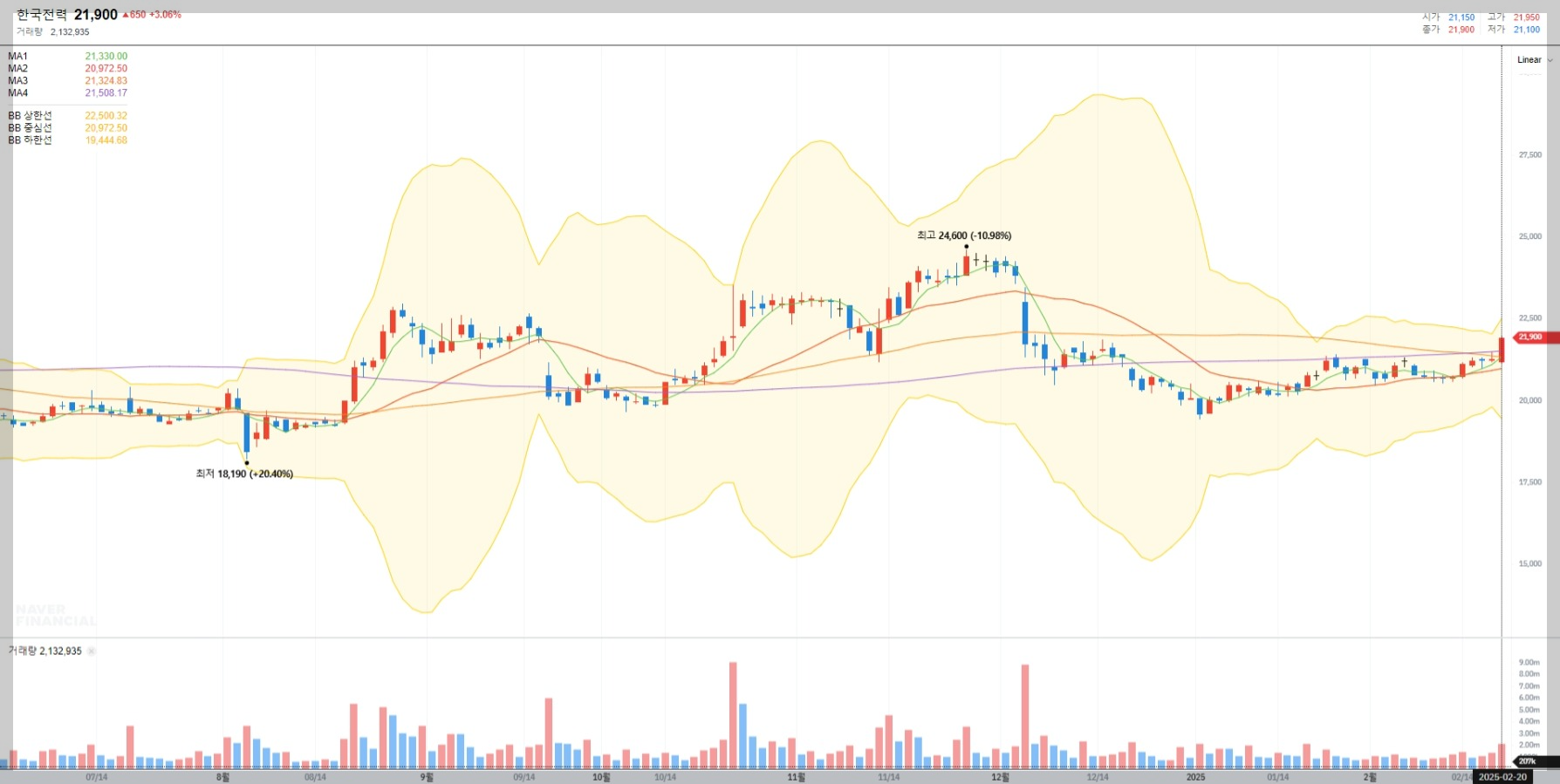Click the 27,500 price axis label
The image size is (1560, 784).
(1530, 155)
